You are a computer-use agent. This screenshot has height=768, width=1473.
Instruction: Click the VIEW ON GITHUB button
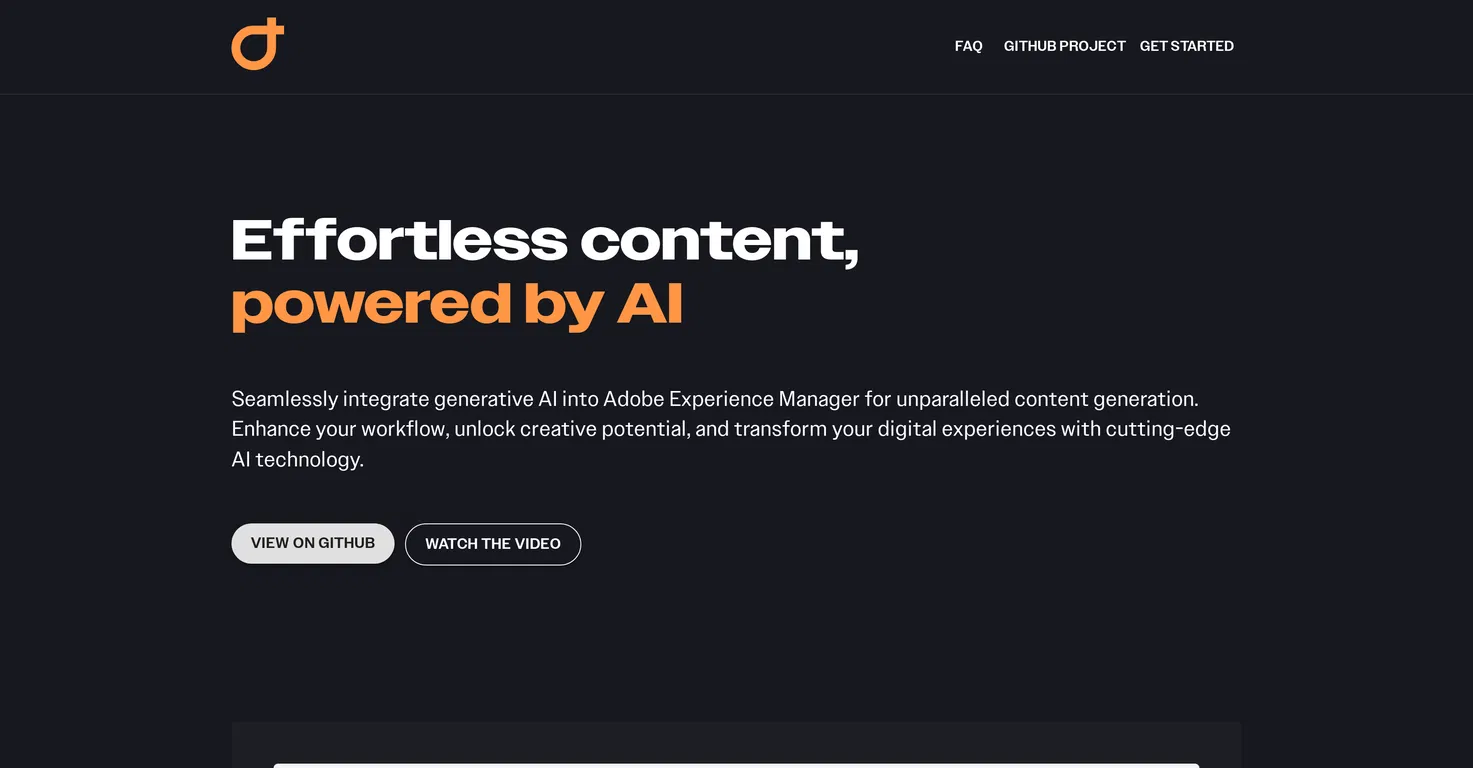coord(313,543)
